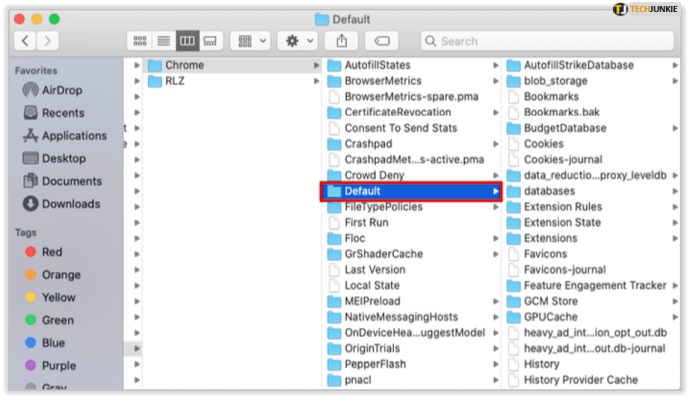Expand the databases folder arrow
Viewport: 690px width, 399px height.
tap(675, 191)
